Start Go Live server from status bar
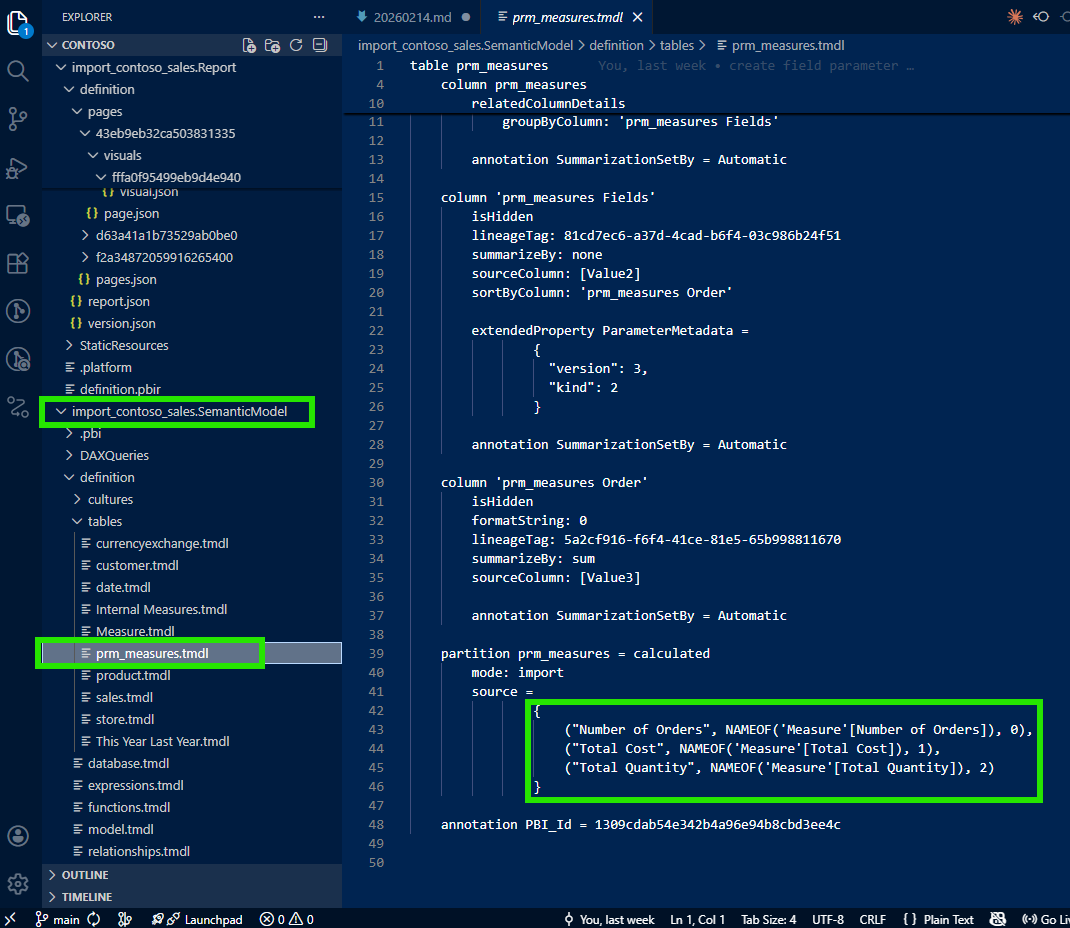 tap(1045, 919)
